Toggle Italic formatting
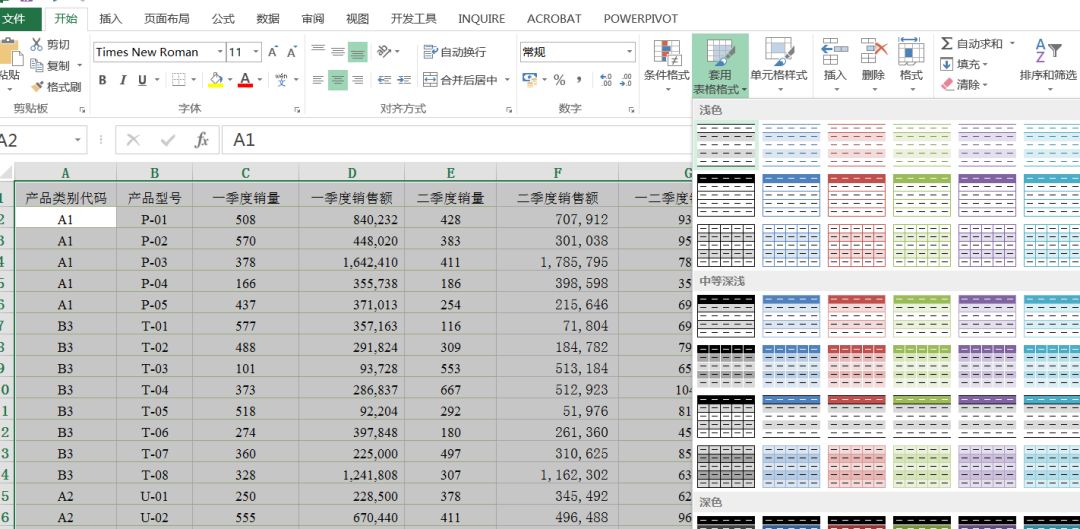Screen dimensions: 1080x529 pyautogui.click(x=123, y=80)
